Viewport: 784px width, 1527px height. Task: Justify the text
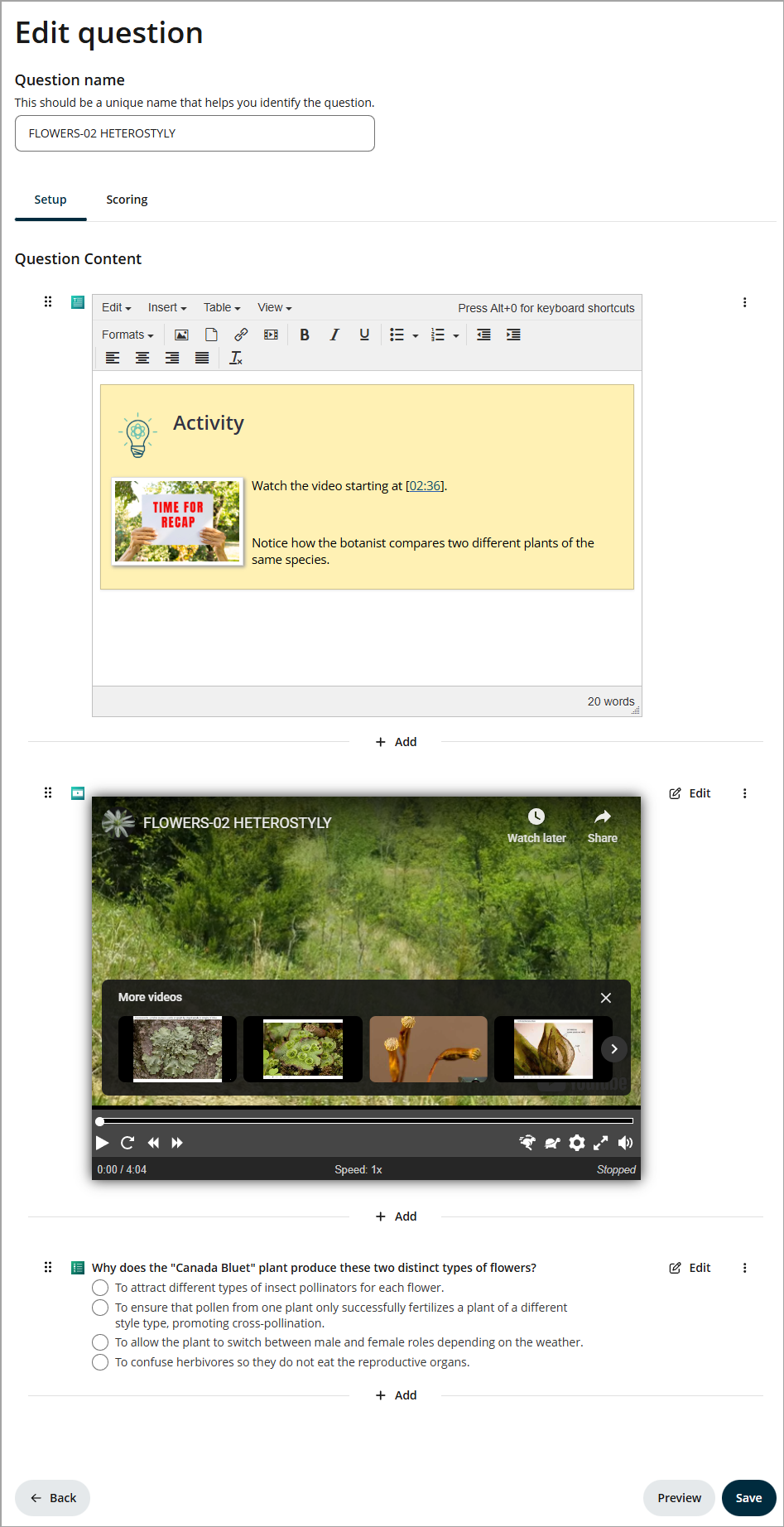point(202,358)
